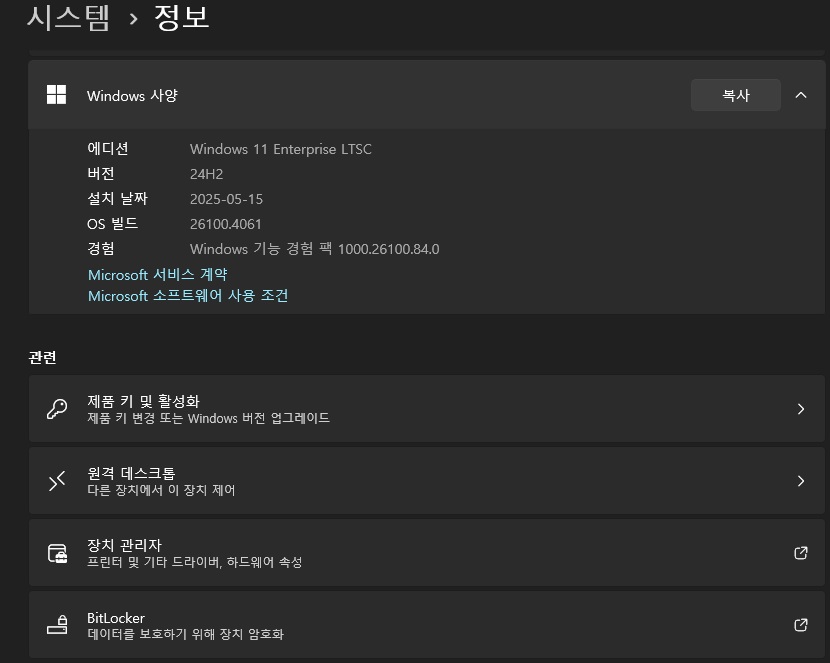This screenshot has width=830, height=663.
Task: Select the 제품 키 및 활성화 row title
Action: 143,401
